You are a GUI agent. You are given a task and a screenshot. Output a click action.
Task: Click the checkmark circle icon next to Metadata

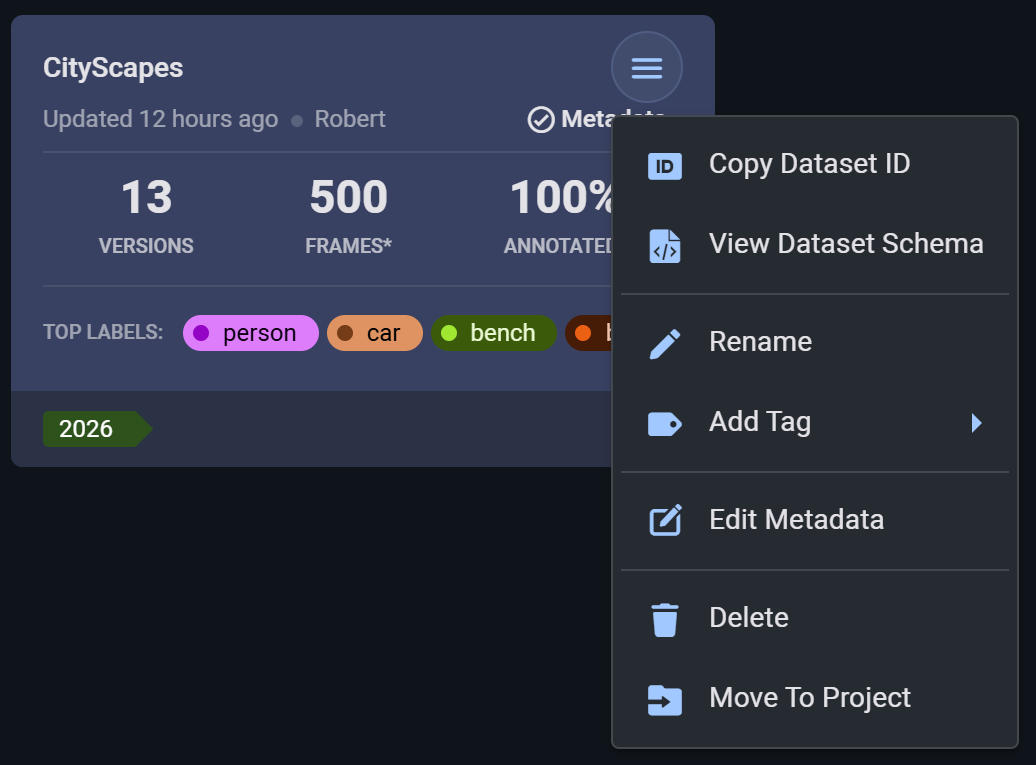[x=540, y=120]
